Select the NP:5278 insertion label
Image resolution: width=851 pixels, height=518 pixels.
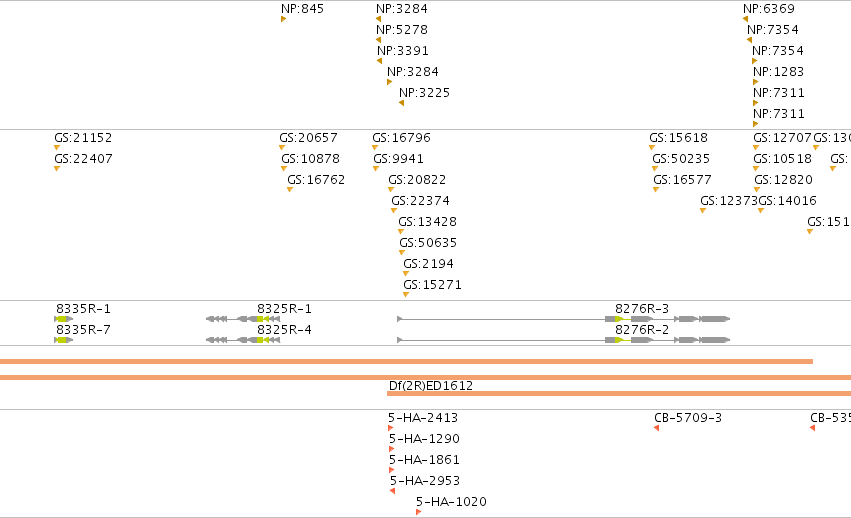402,29
